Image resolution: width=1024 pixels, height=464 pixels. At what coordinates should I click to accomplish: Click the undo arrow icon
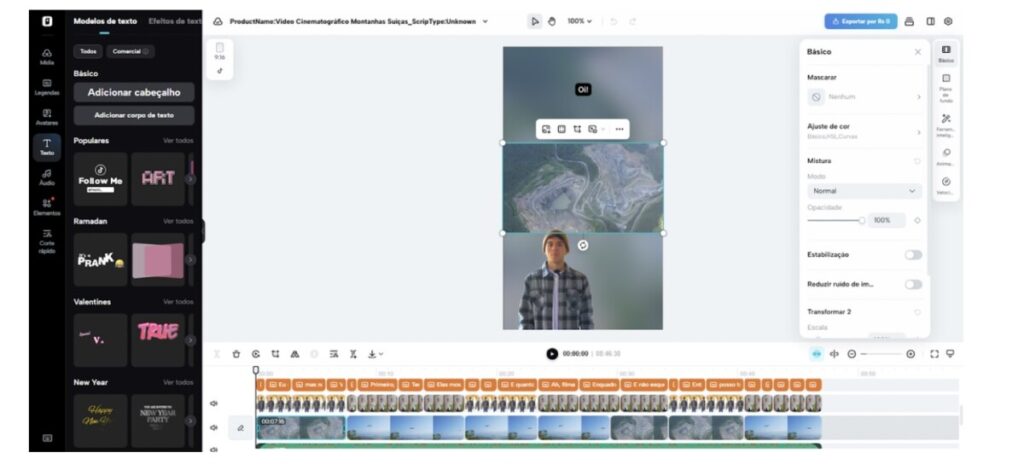[x=613, y=22]
